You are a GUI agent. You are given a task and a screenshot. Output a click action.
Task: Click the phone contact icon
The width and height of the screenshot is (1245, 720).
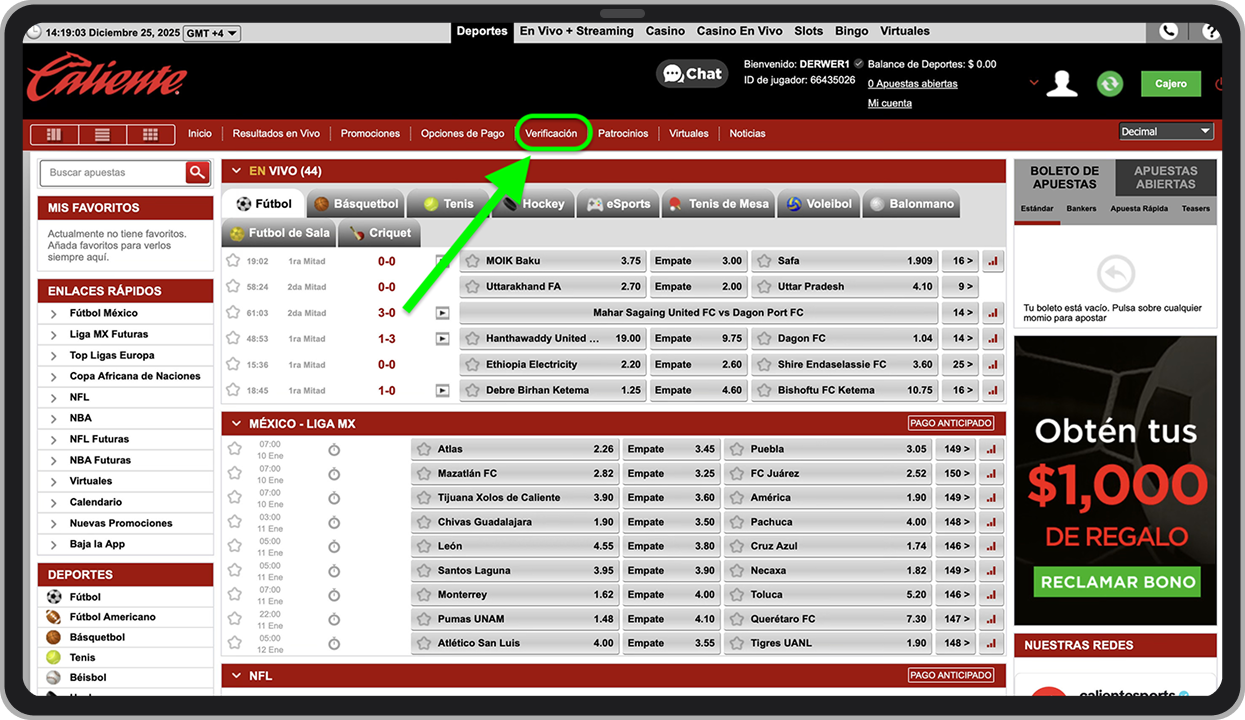(1168, 31)
